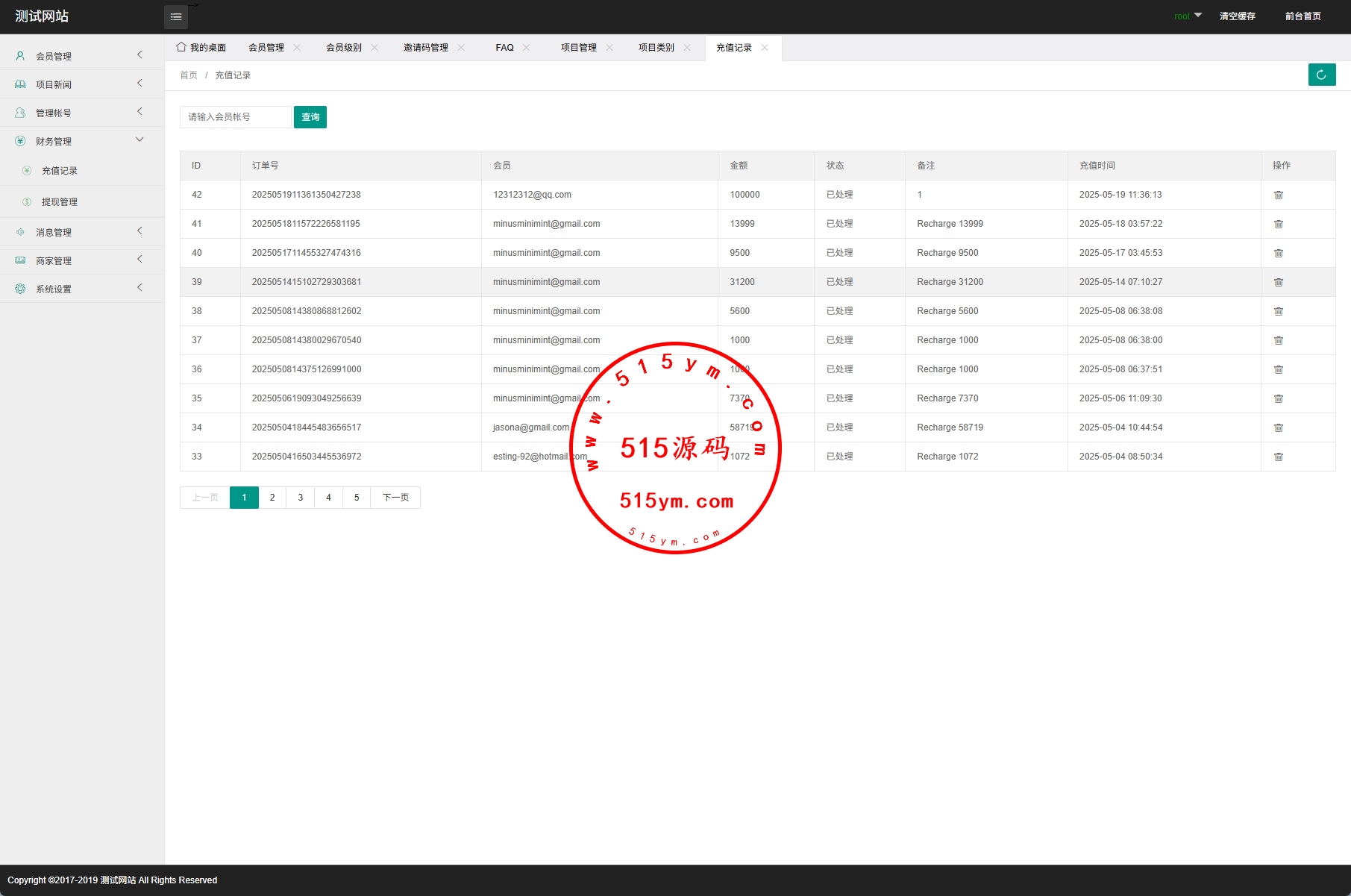Delete the Recharge 13999 record
1351x896 pixels.
[1278, 224]
